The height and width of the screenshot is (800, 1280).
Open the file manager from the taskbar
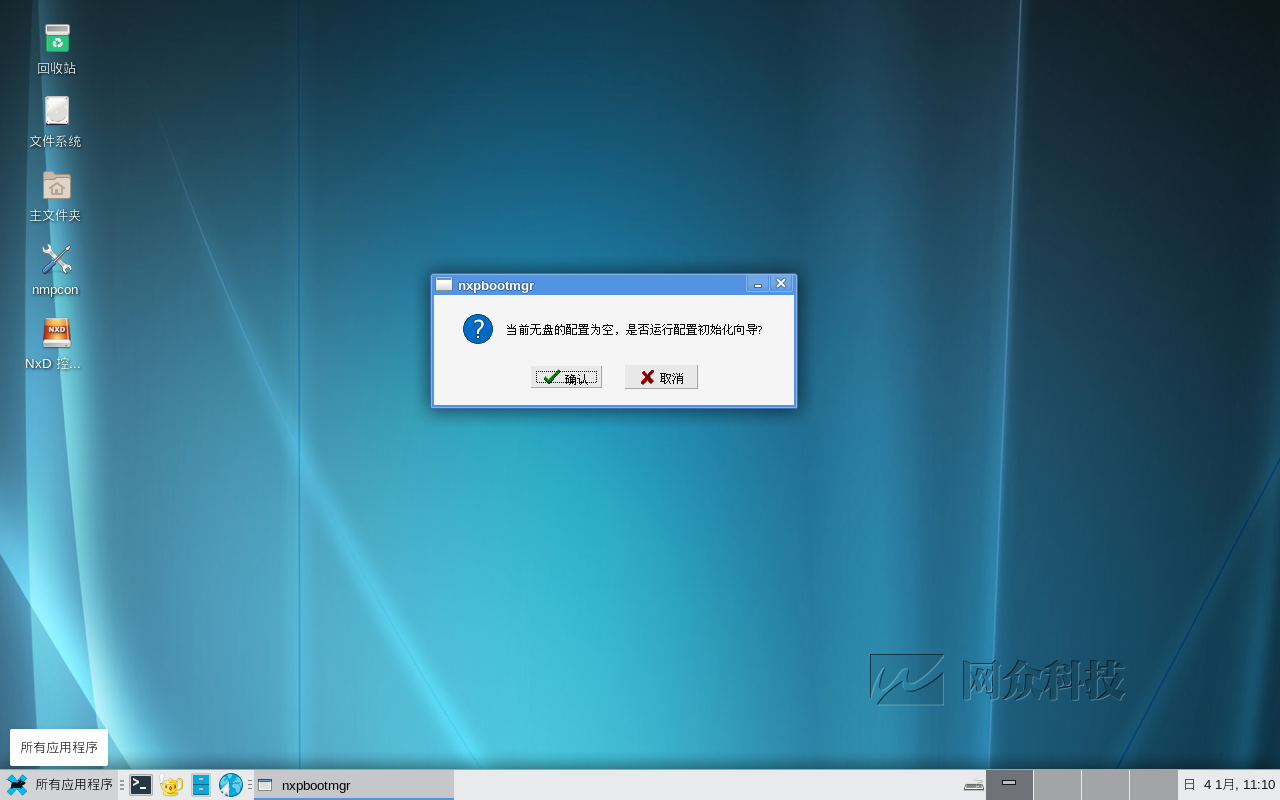click(201, 785)
